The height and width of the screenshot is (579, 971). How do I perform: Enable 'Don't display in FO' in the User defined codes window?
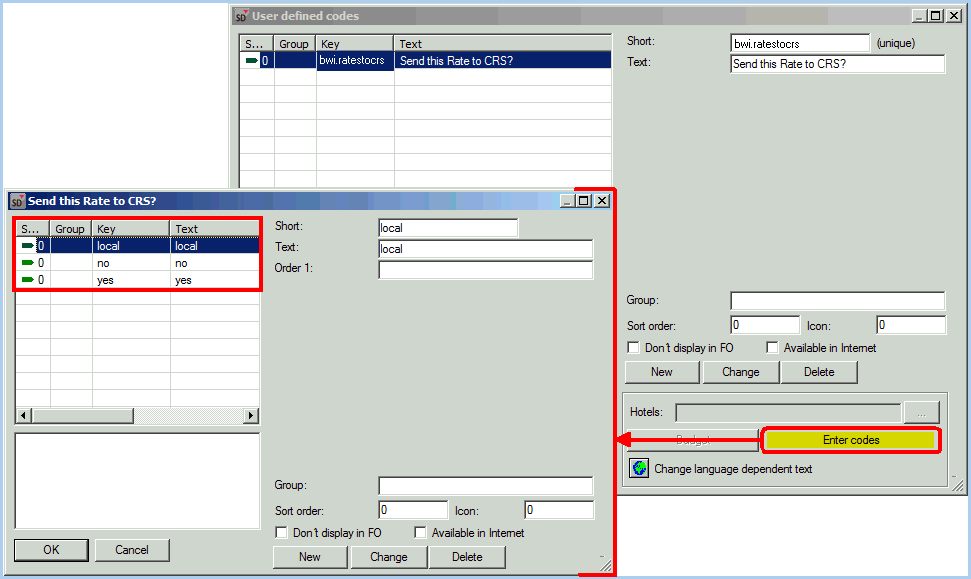633,348
